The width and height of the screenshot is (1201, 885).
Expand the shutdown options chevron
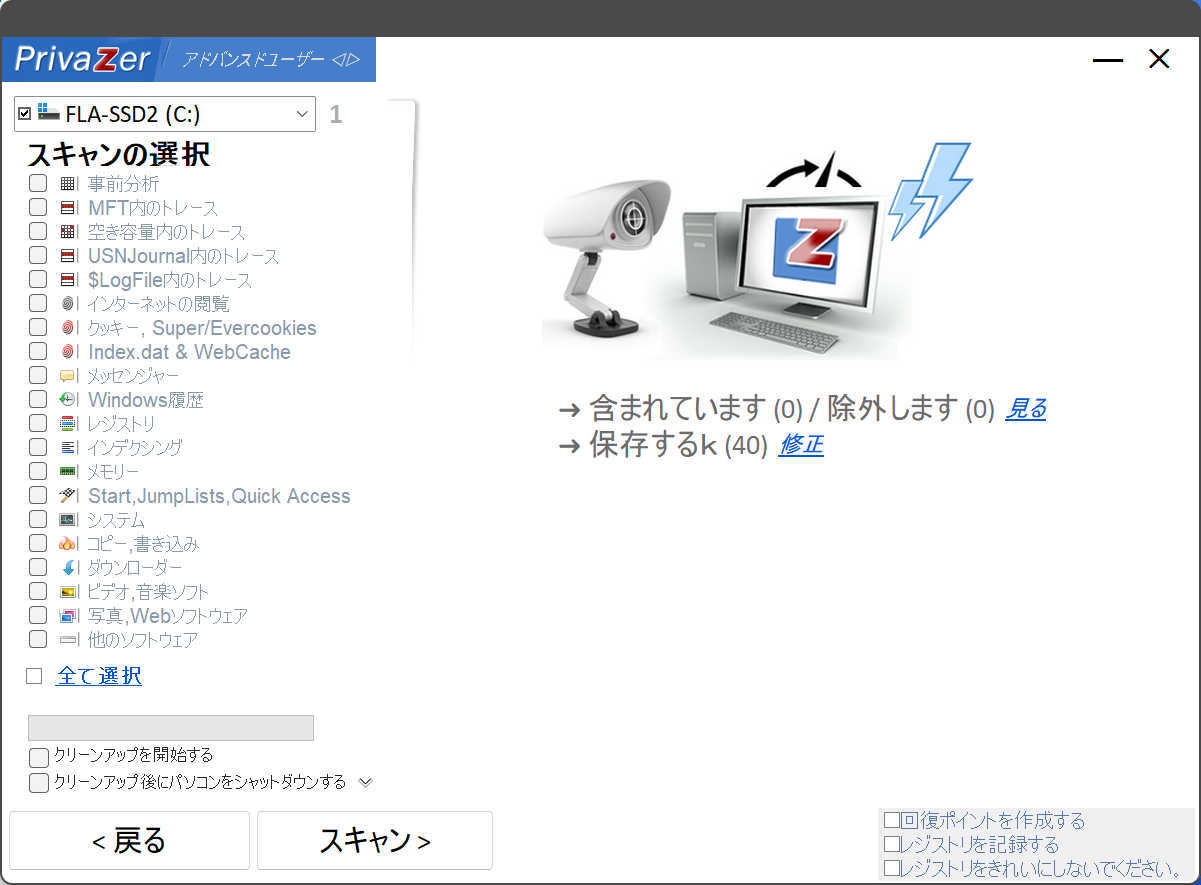(x=366, y=782)
